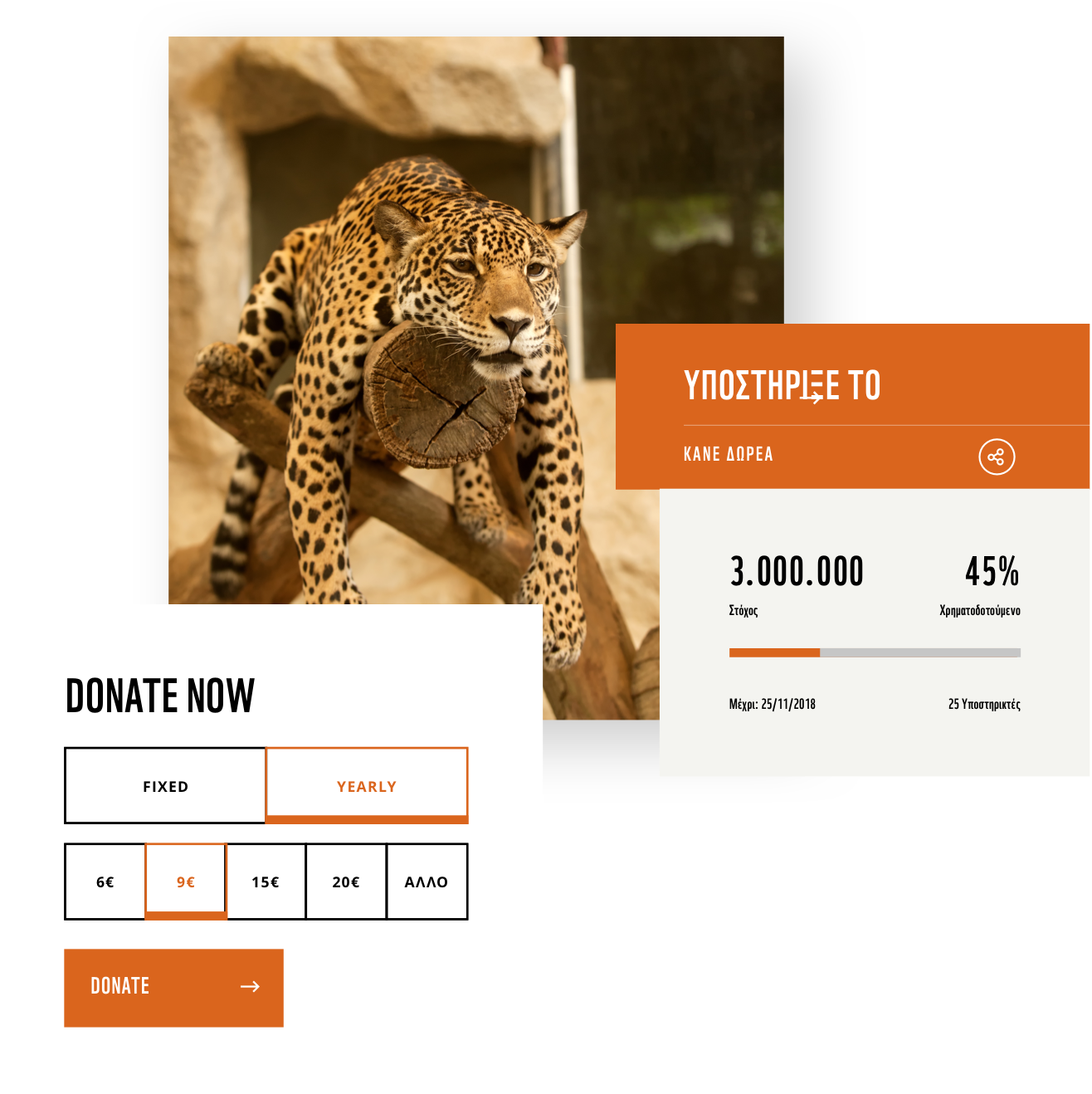Select the ΑΛΛΟ custom amount option
The width and height of the screenshot is (1092, 1094).
[427, 882]
